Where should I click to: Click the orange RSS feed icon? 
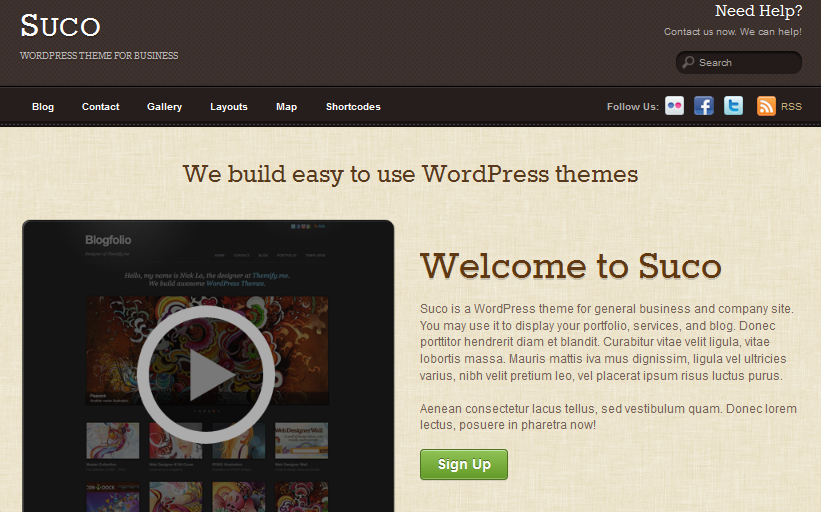pyautogui.click(x=767, y=106)
